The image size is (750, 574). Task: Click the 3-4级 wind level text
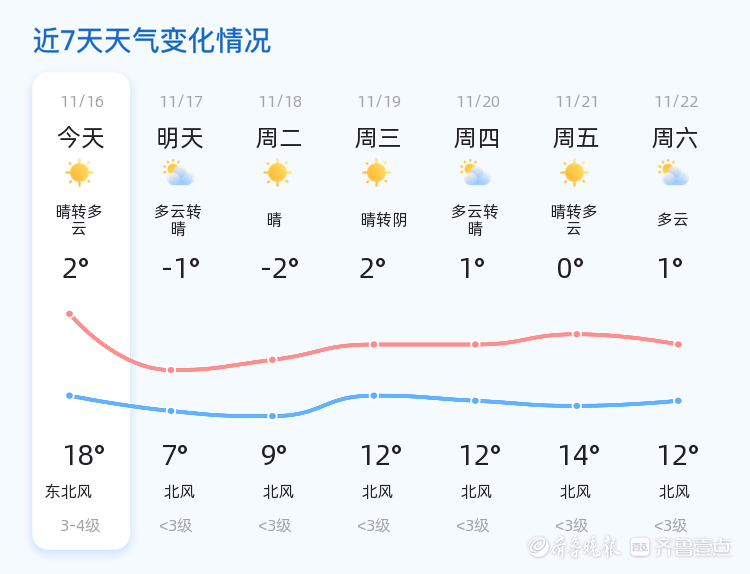[x=80, y=525]
